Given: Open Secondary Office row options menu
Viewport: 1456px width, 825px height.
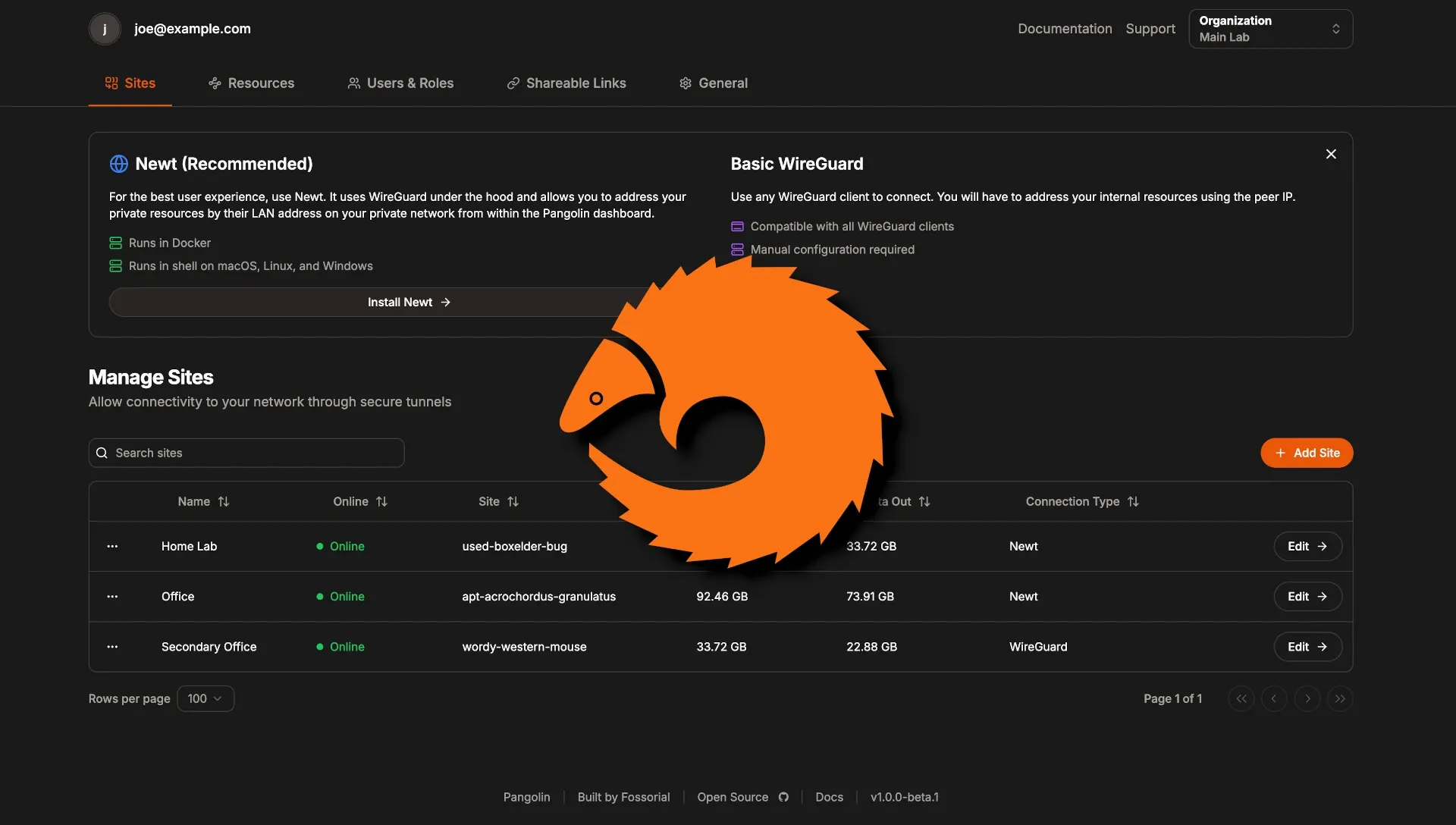Looking at the screenshot, I should [111, 647].
